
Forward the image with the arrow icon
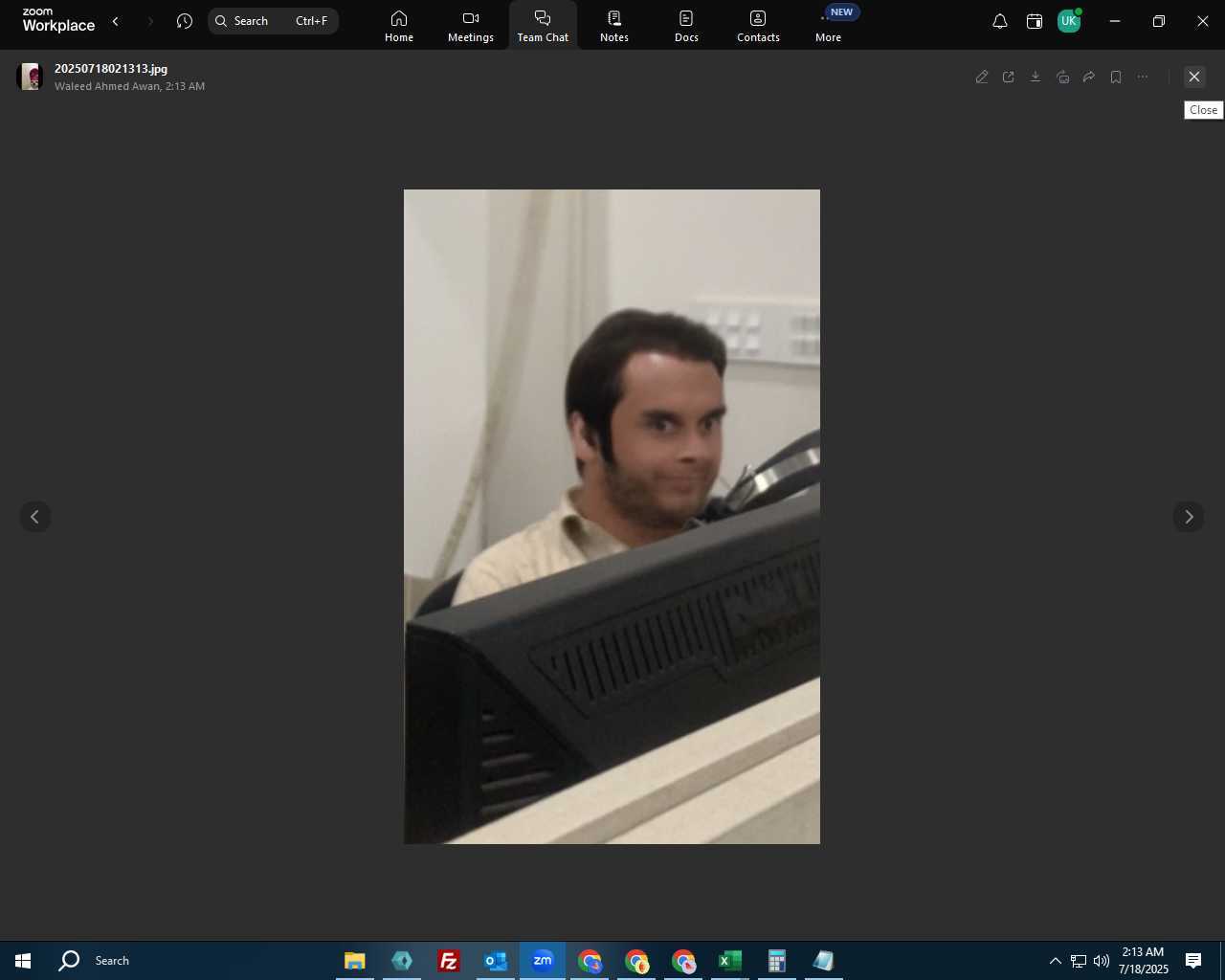click(1089, 77)
